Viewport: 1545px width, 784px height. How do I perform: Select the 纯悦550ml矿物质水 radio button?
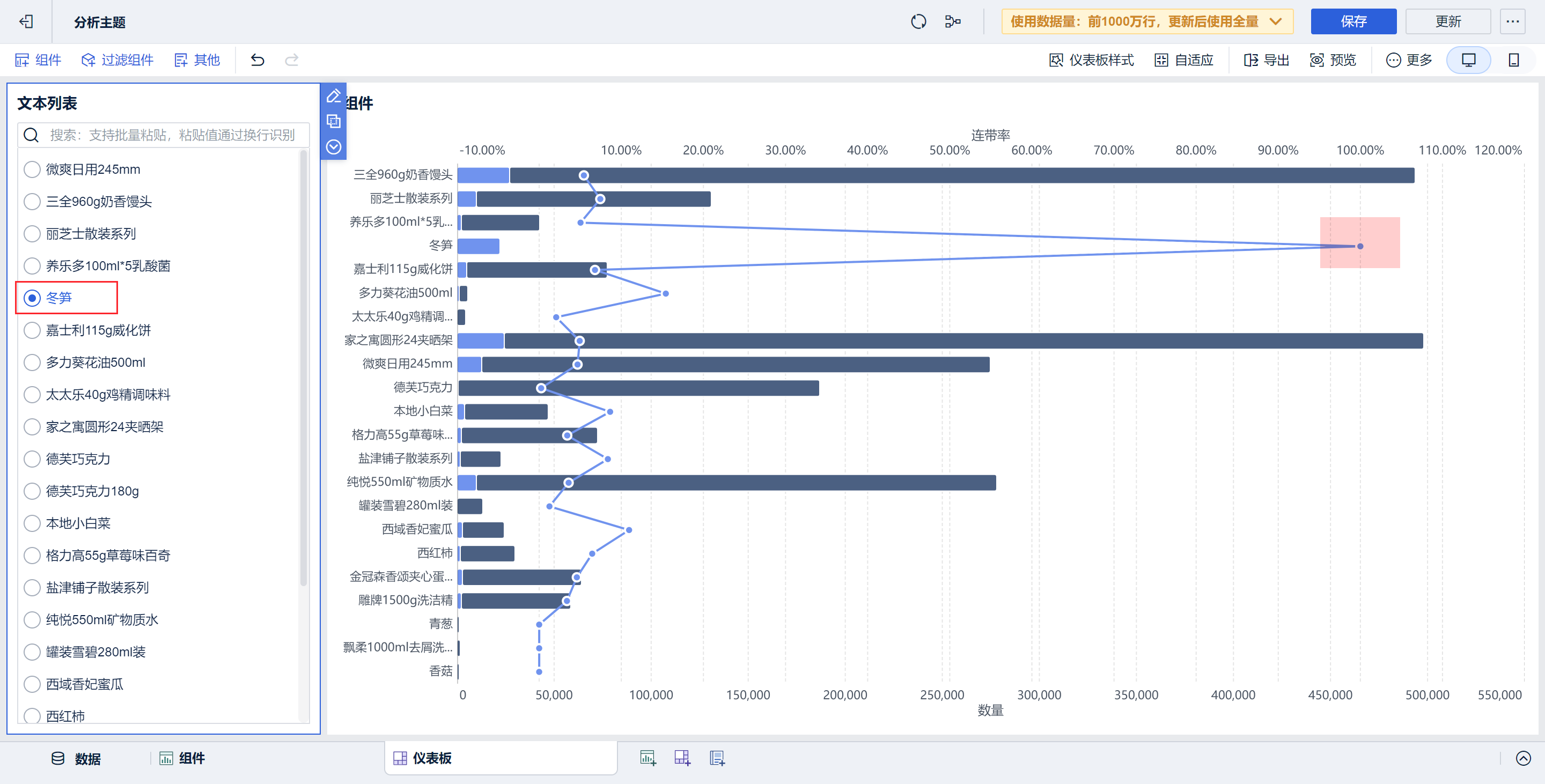(32, 620)
